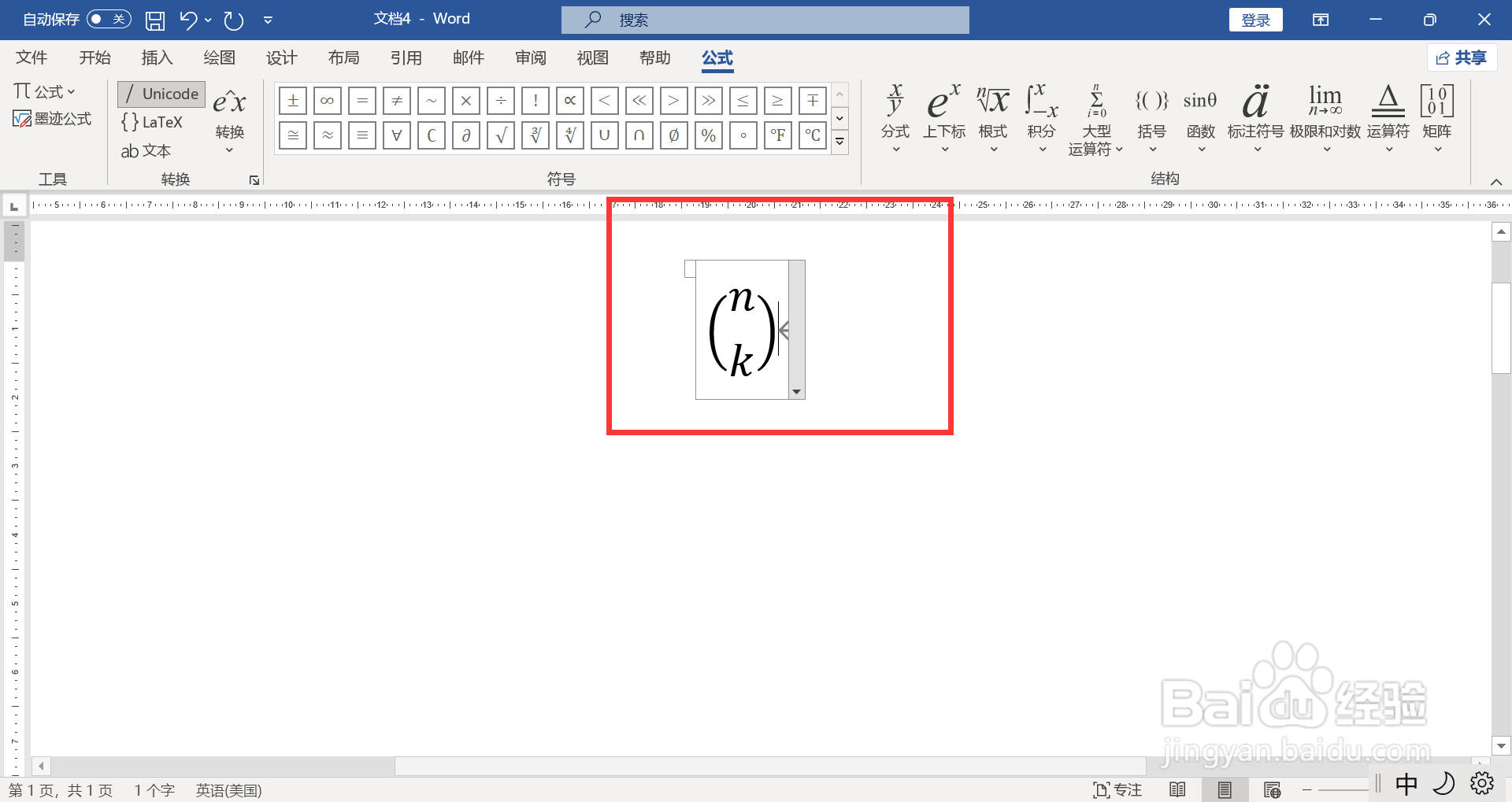Insert the partial derivative symbol

[x=466, y=135]
